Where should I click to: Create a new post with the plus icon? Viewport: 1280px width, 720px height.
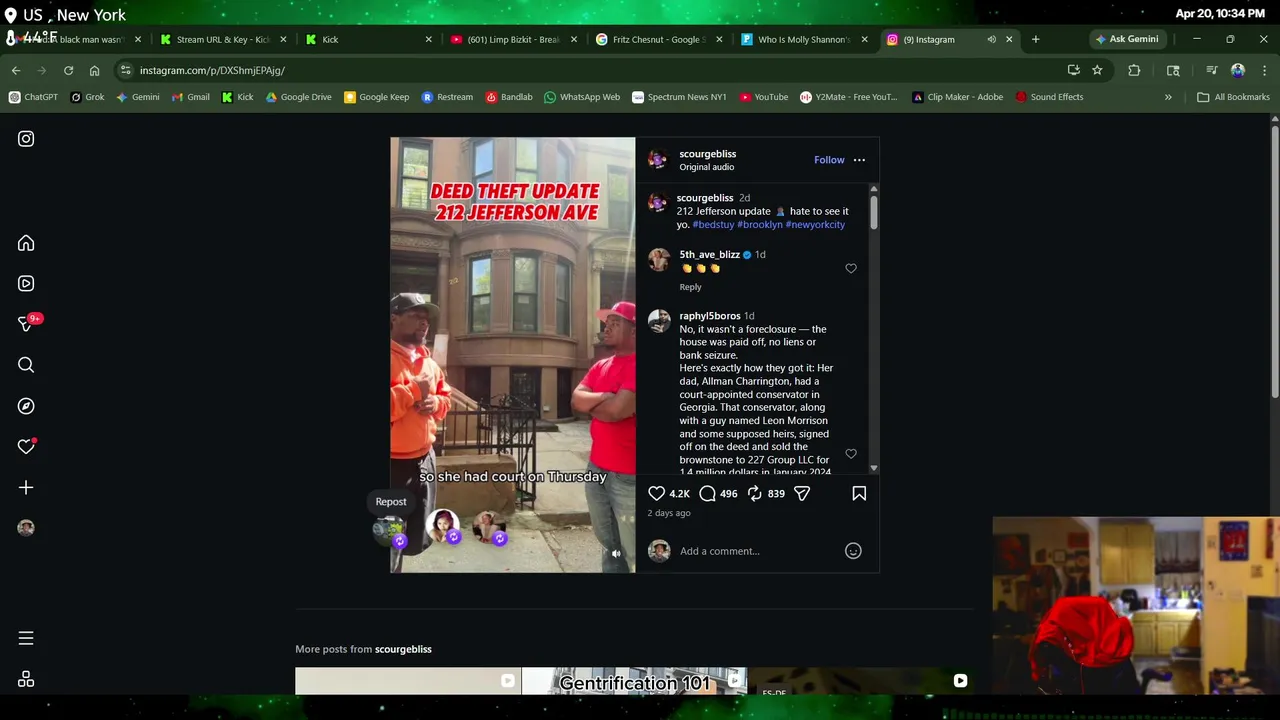[26, 487]
